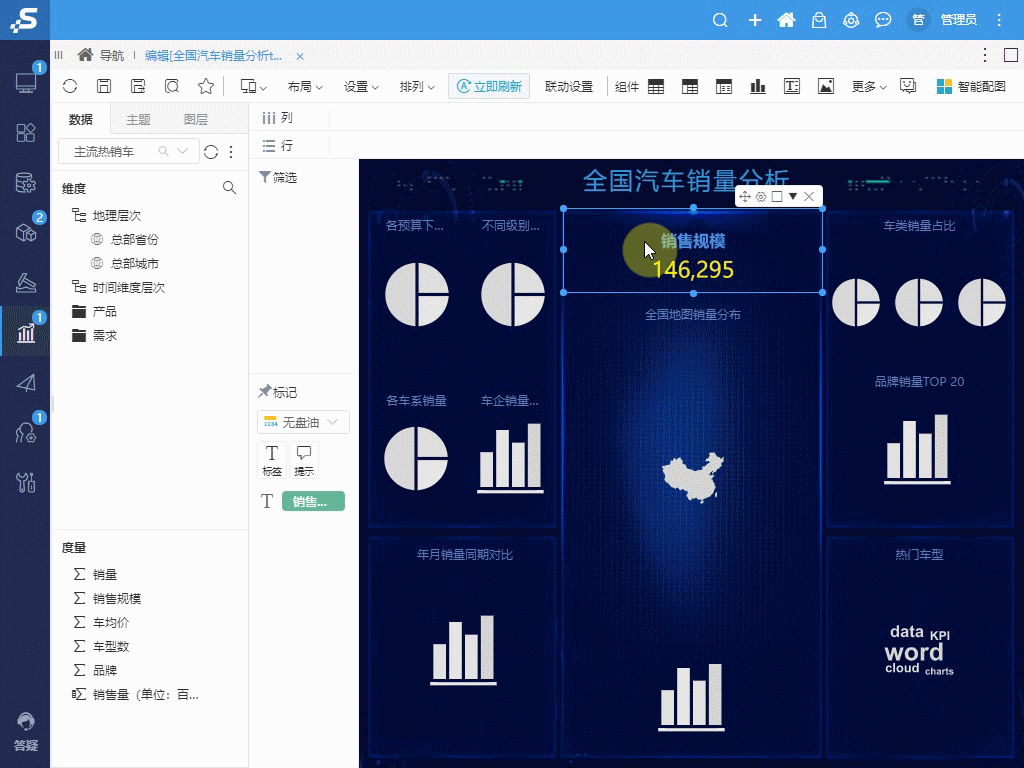This screenshot has height=768, width=1024.
Task: Select the 总部城市 field
Action: [135, 264]
